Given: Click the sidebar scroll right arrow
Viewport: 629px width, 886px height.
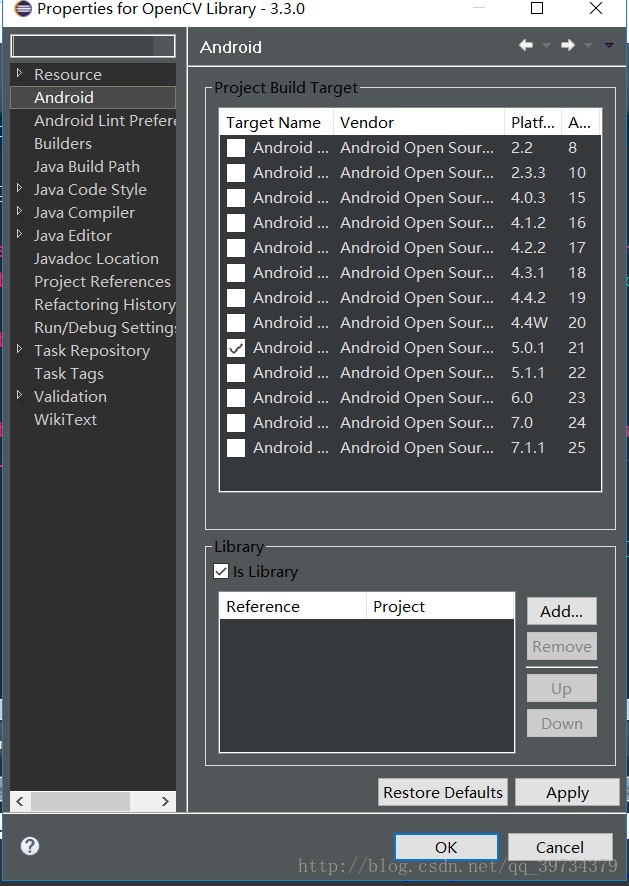Looking at the screenshot, I should pyautogui.click(x=165, y=801).
